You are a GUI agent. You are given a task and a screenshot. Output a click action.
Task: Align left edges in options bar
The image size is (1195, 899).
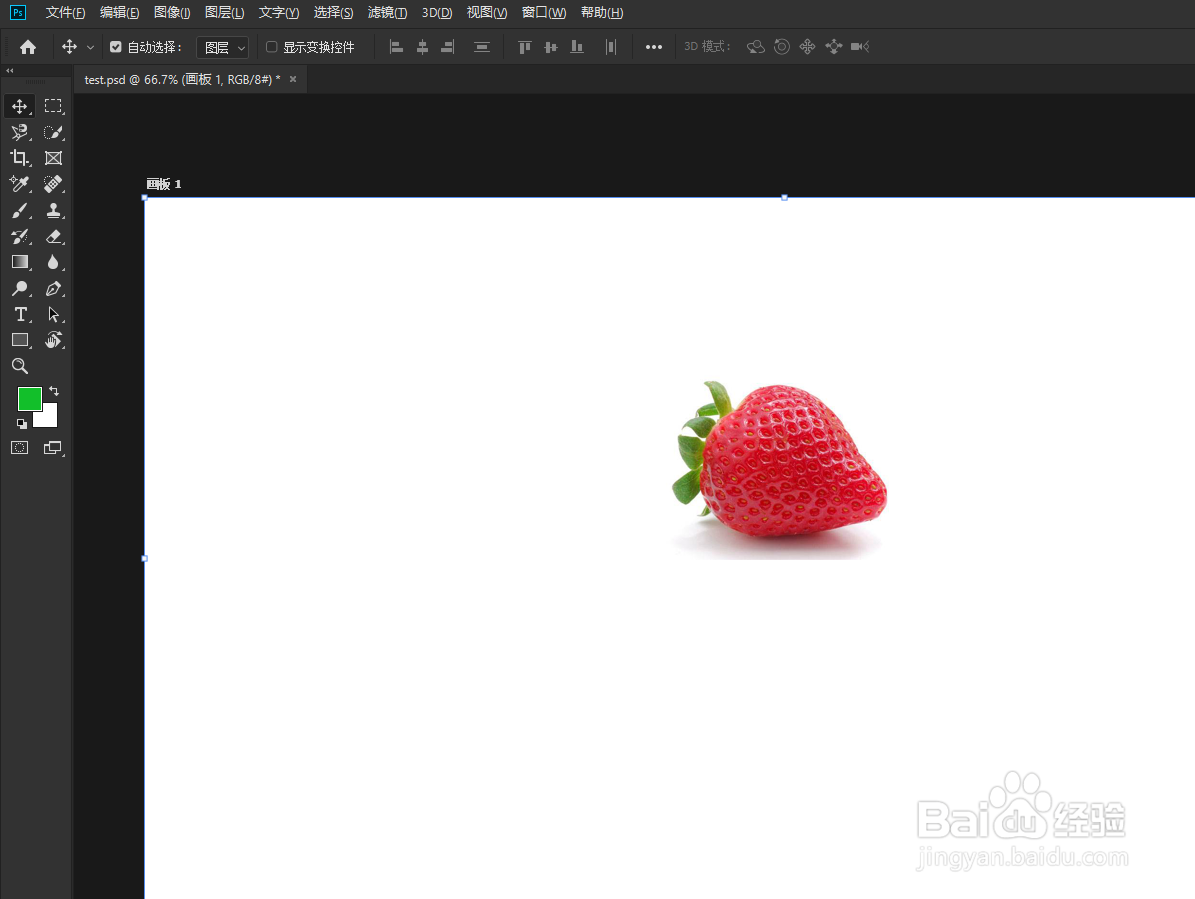(x=396, y=47)
